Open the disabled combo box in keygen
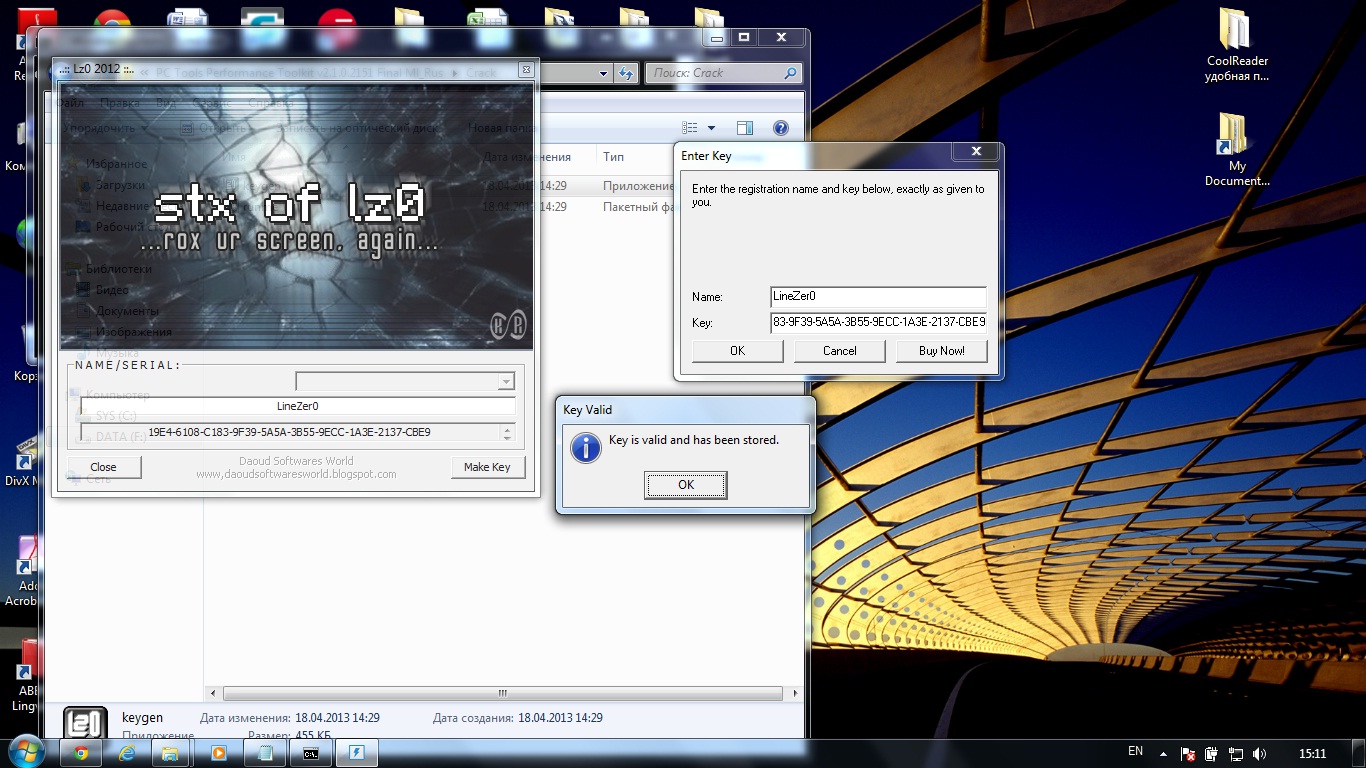This screenshot has width=1366, height=768. point(405,381)
